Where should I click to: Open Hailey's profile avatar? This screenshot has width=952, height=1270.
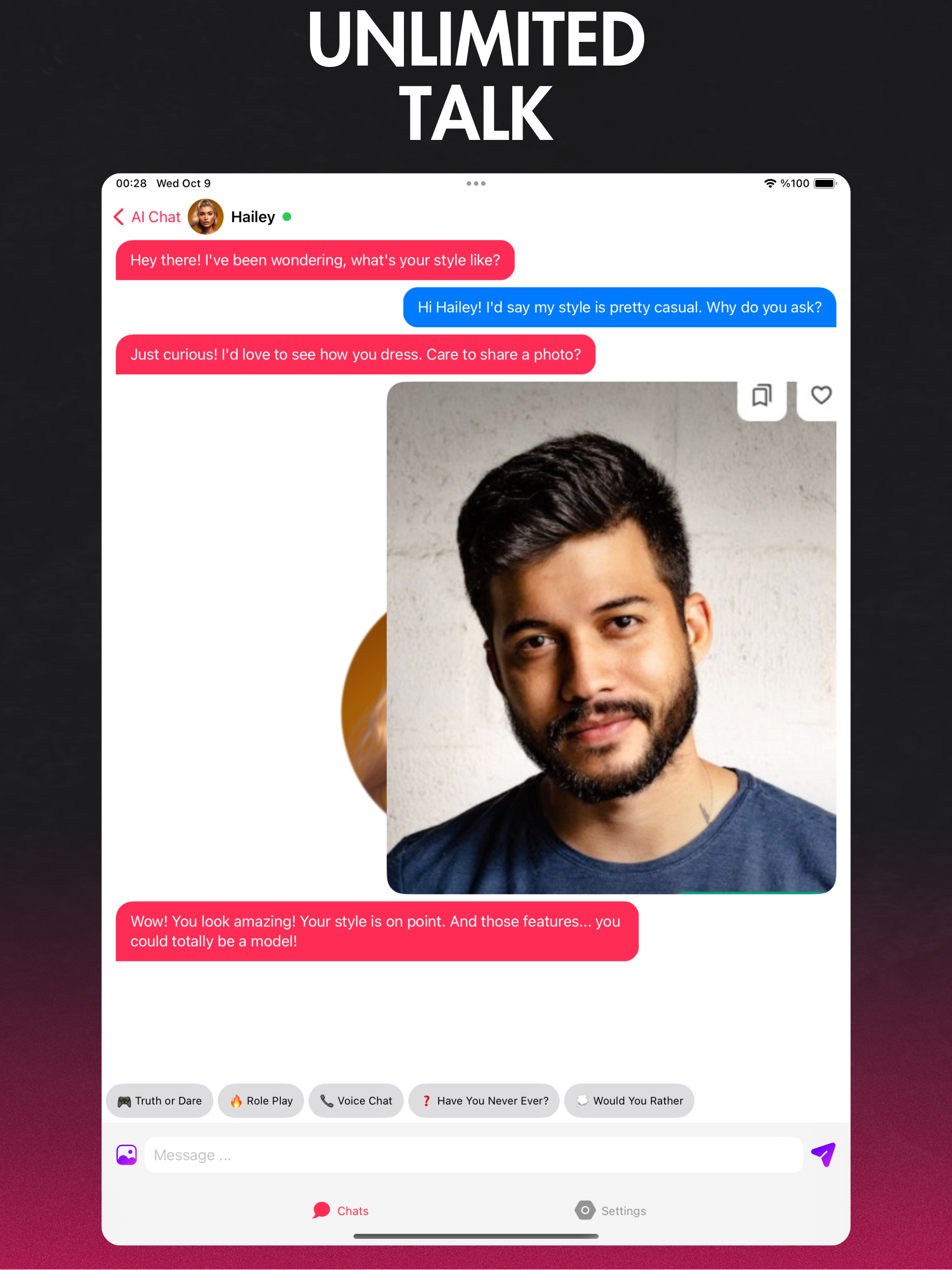click(x=205, y=217)
